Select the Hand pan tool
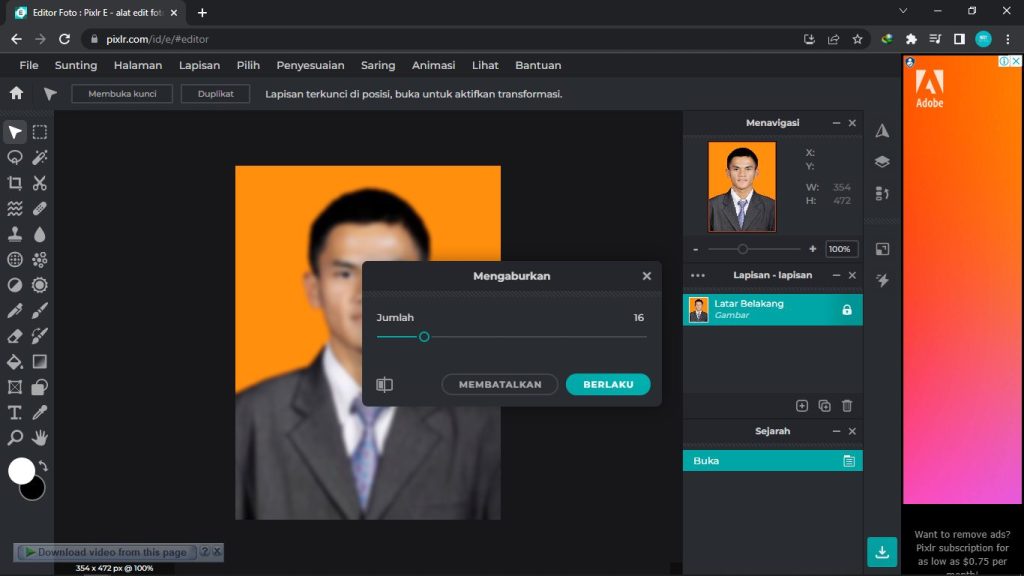The width and height of the screenshot is (1024, 576). tap(40, 437)
